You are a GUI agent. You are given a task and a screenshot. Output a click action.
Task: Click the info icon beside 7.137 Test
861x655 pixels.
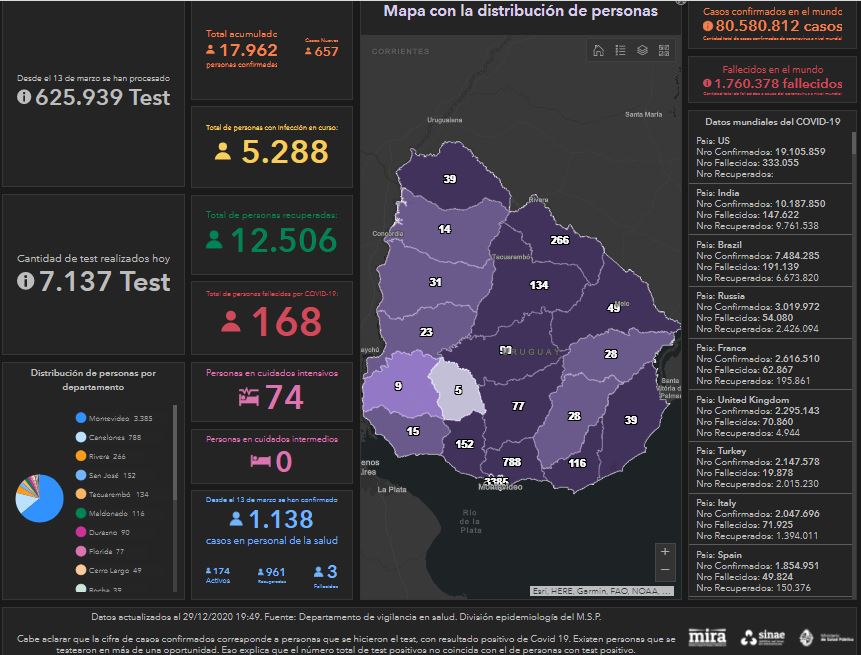(25, 282)
